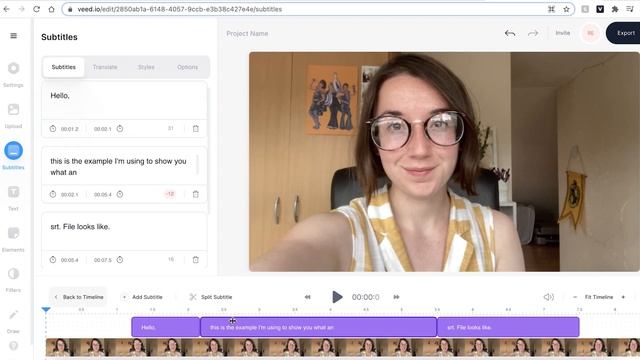
Task: Open the Upload panel
Action: click(13, 115)
